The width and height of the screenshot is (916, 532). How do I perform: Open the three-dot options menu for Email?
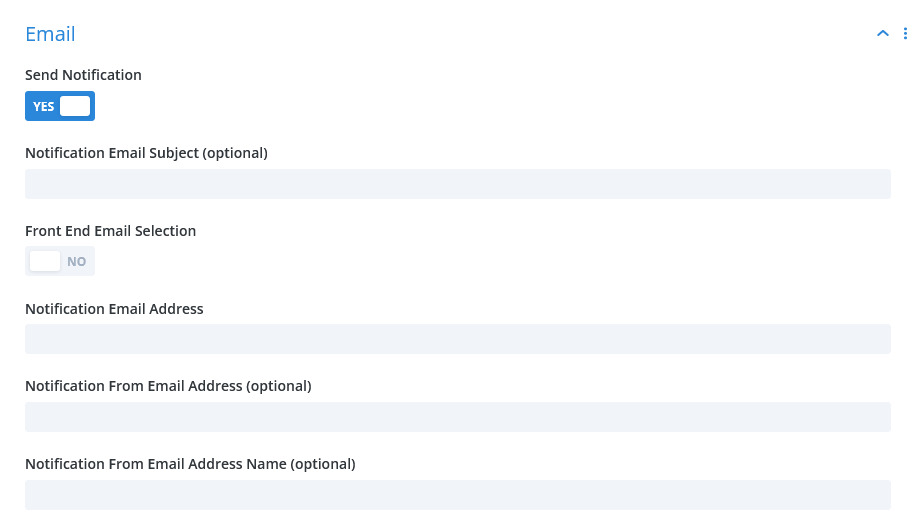pyautogui.click(x=905, y=34)
